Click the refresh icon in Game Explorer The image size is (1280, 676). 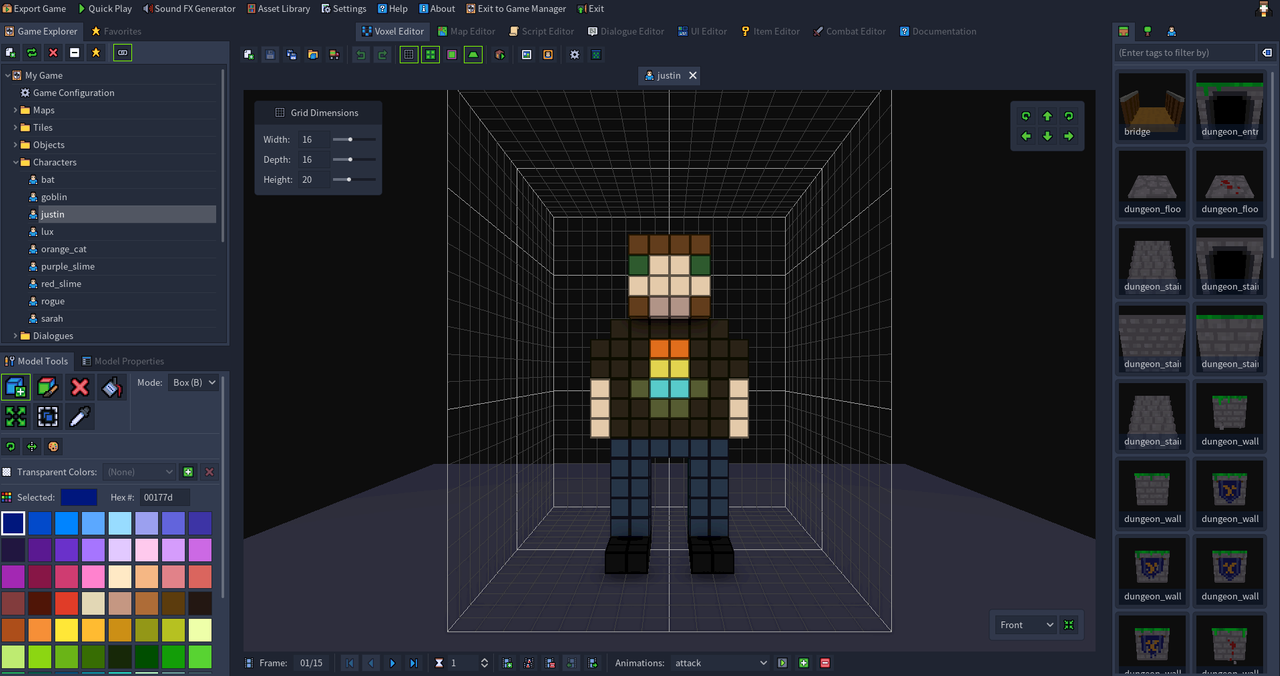coord(32,52)
